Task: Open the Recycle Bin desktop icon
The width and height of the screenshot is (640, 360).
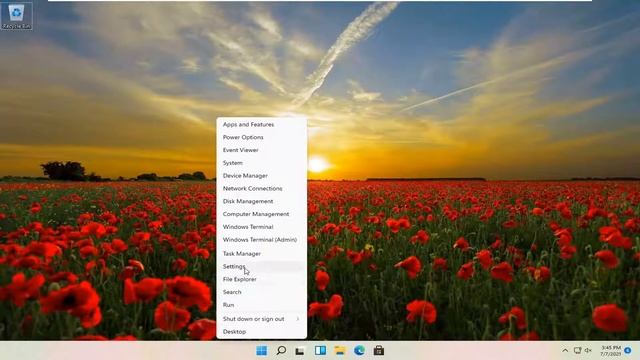Action: pos(16,16)
